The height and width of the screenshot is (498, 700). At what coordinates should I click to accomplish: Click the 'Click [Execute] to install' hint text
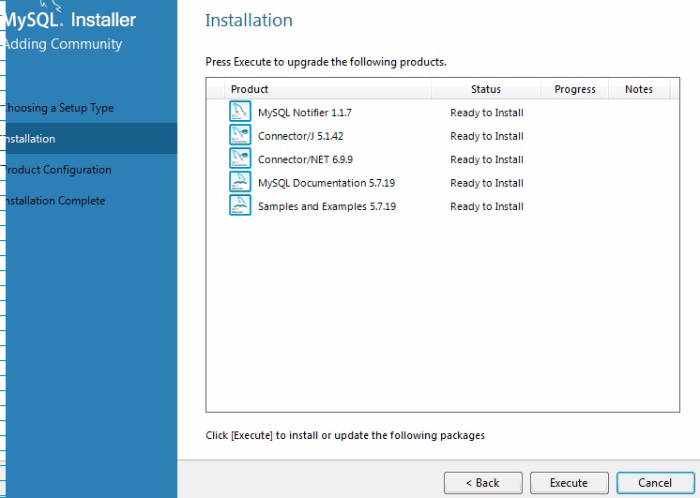click(345, 436)
